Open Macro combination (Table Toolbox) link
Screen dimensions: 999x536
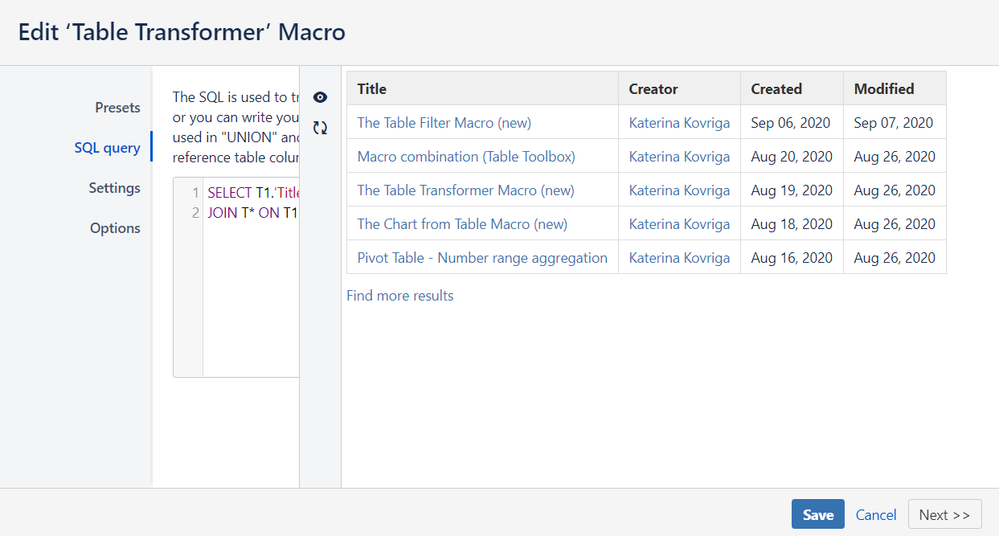[466, 157]
